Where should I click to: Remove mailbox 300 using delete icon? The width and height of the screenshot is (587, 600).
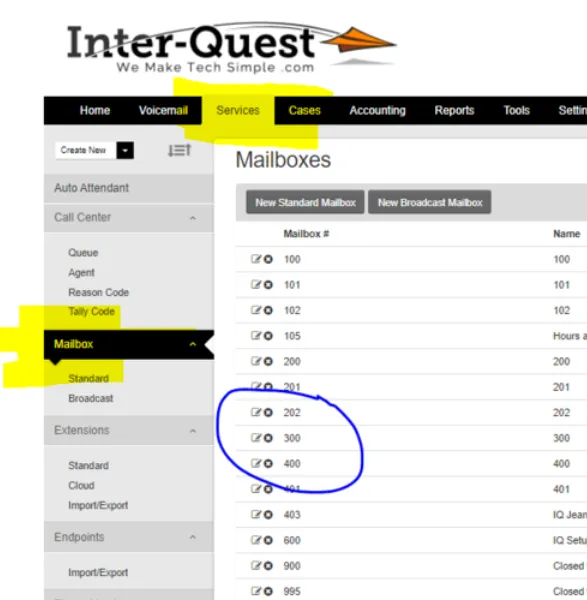click(x=269, y=438)
